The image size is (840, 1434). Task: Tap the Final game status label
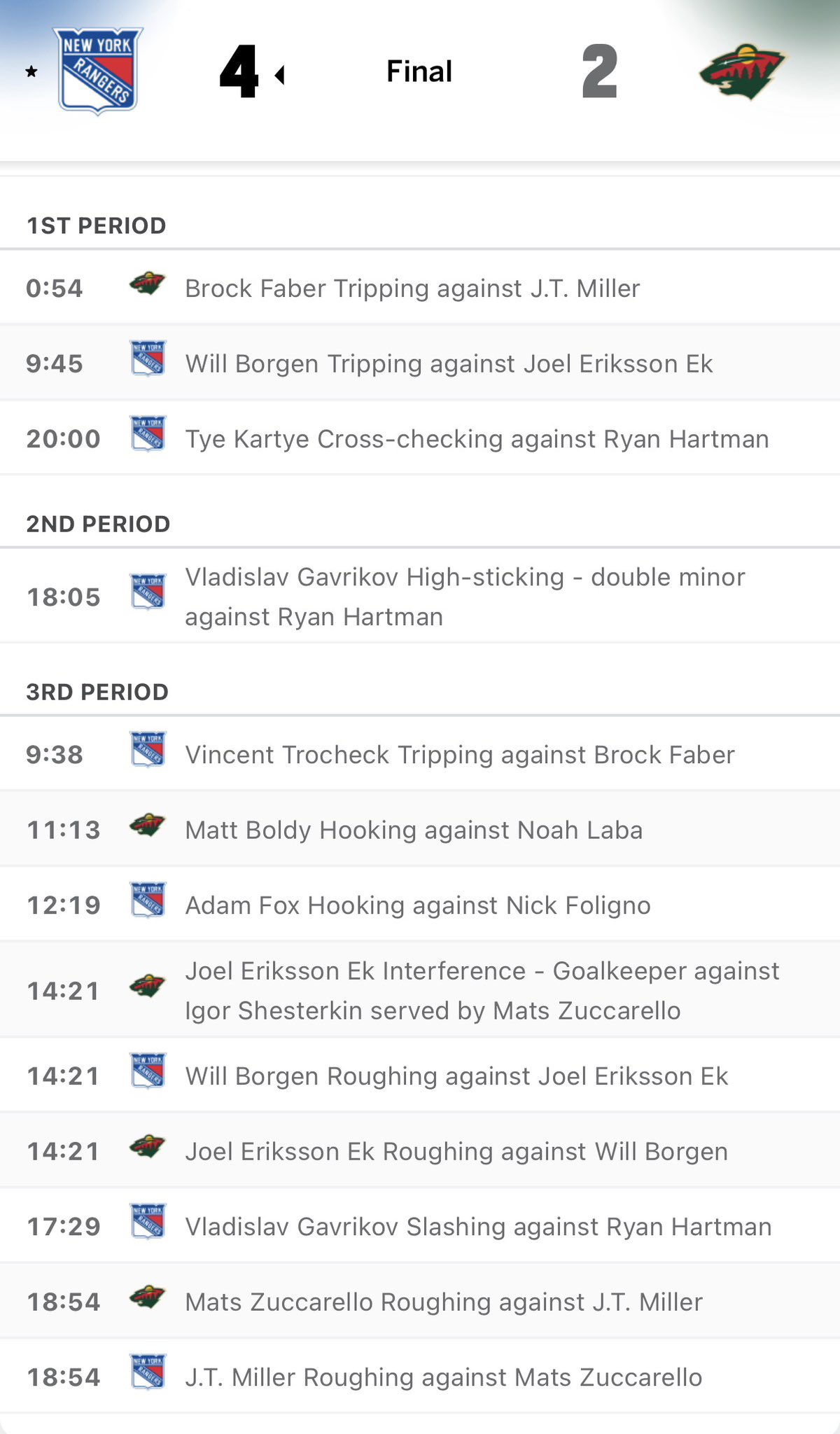(419, 71)
